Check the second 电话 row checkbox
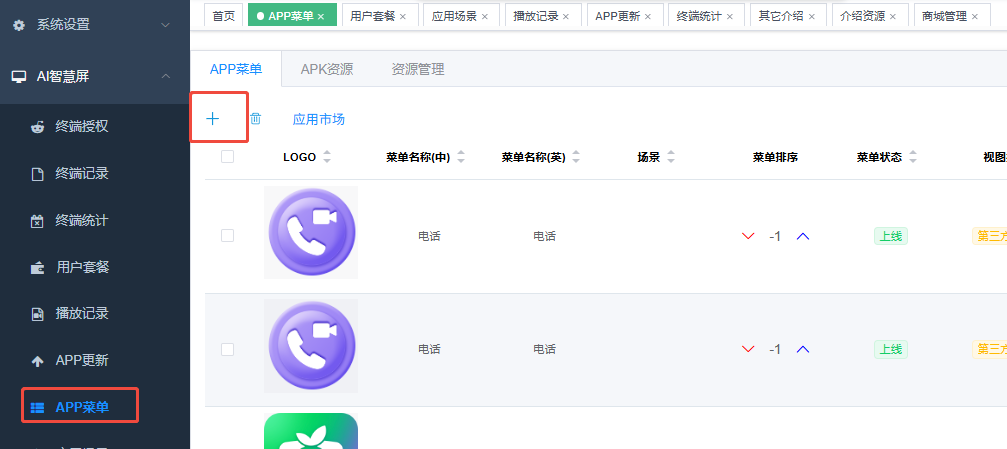The image size is (1007, 449). click(227, 349)
